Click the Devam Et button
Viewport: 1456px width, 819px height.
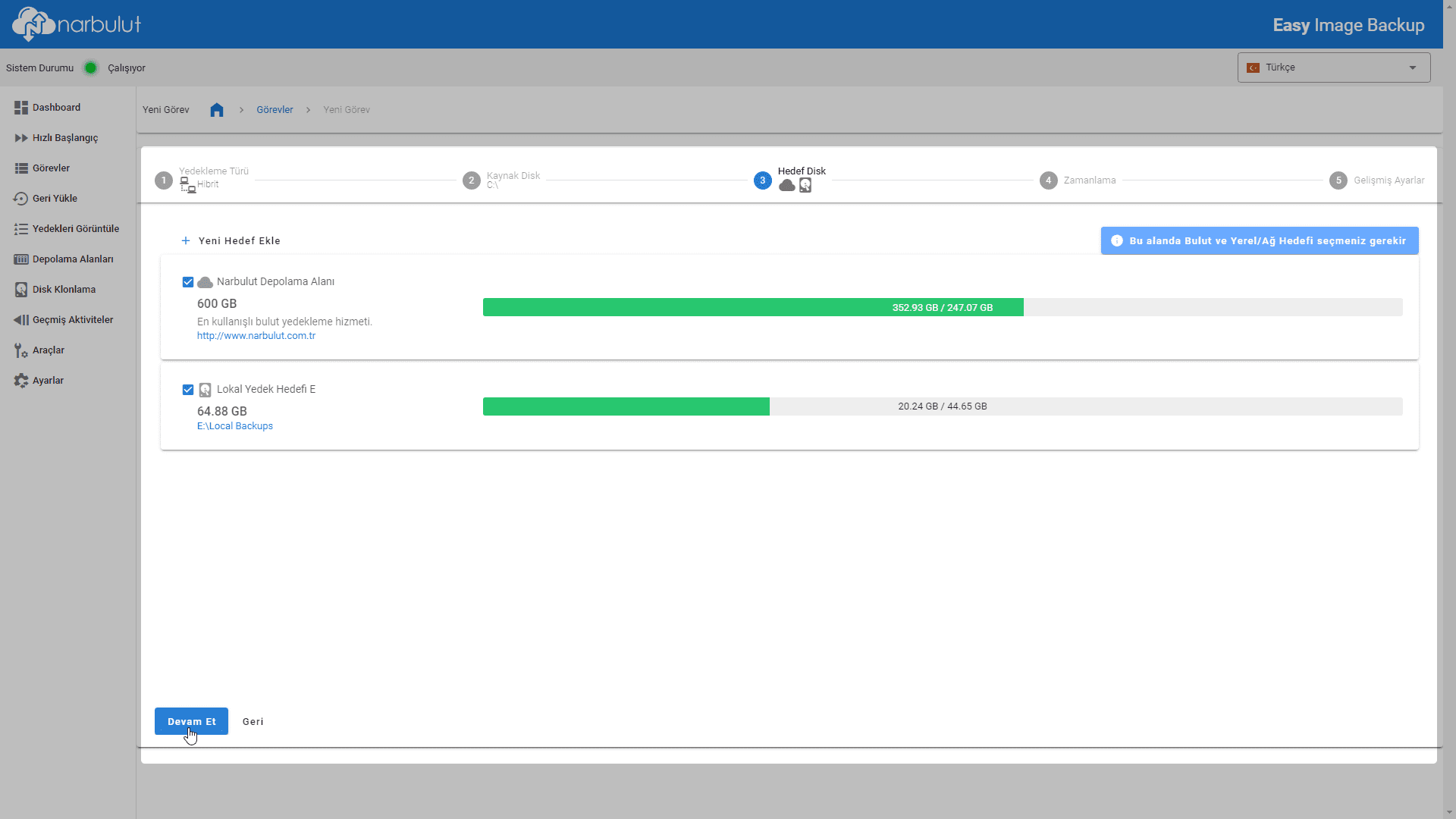click(x=191, y=721)
